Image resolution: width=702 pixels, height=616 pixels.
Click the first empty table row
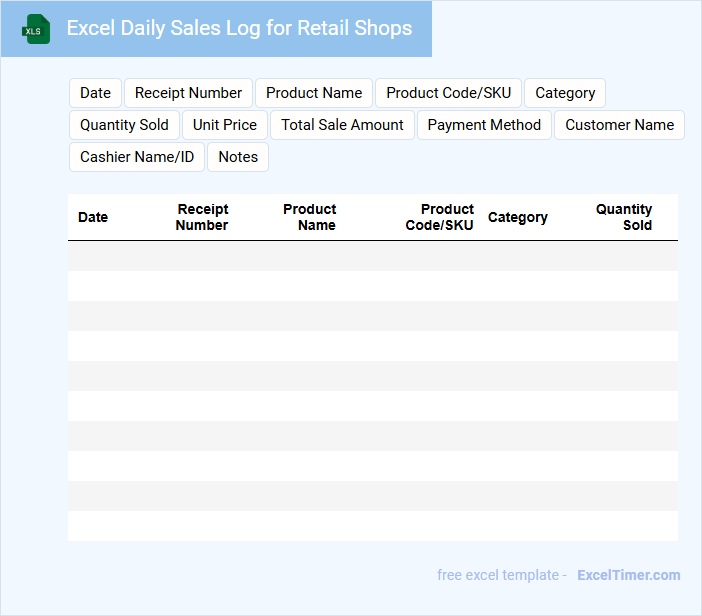(372, 256)
